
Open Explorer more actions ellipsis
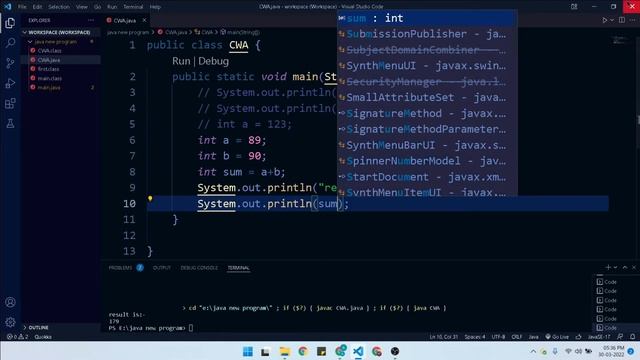pyautogui.click(x=91, y=20)
